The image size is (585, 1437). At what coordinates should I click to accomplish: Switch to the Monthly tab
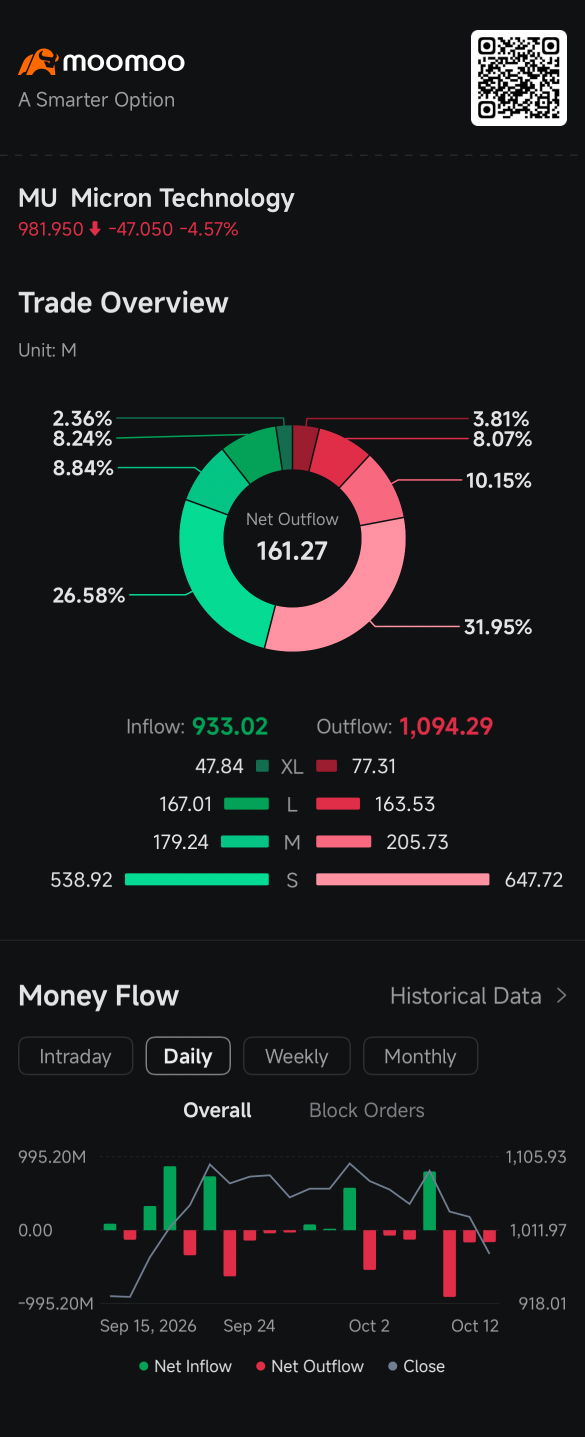point(420,1056)
